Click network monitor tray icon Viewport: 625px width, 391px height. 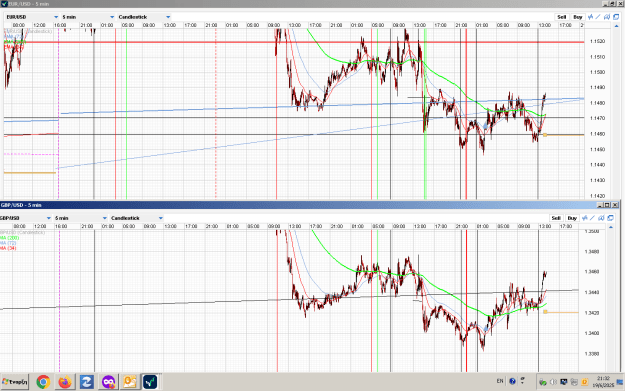564,382
